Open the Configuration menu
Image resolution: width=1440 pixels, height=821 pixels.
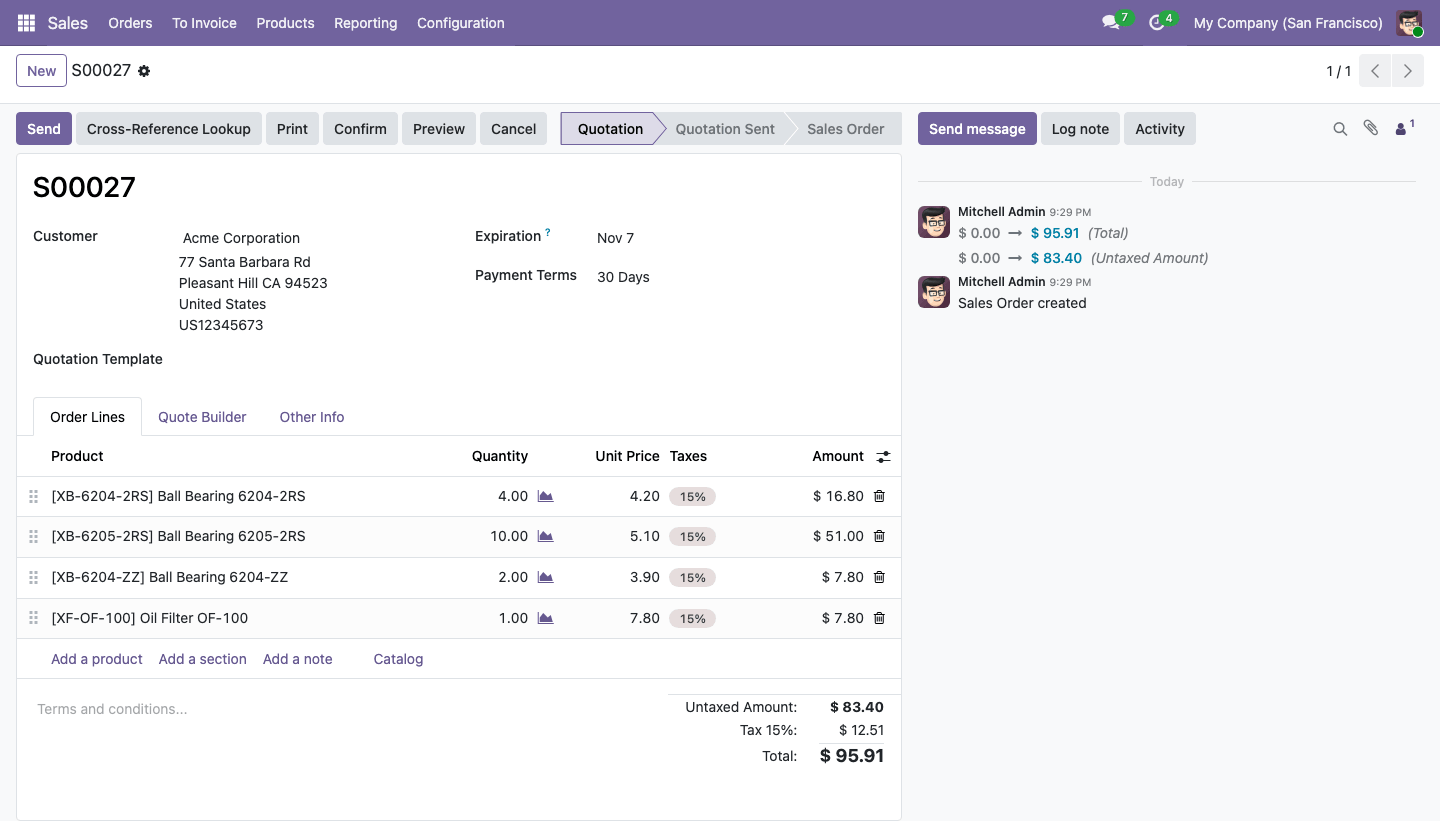(x=460, y=22)
